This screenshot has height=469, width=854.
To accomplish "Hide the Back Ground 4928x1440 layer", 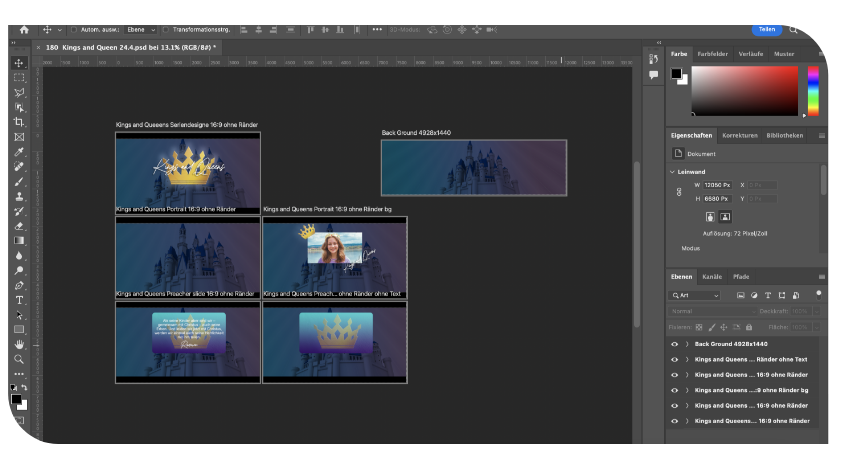I will (674, 343).
